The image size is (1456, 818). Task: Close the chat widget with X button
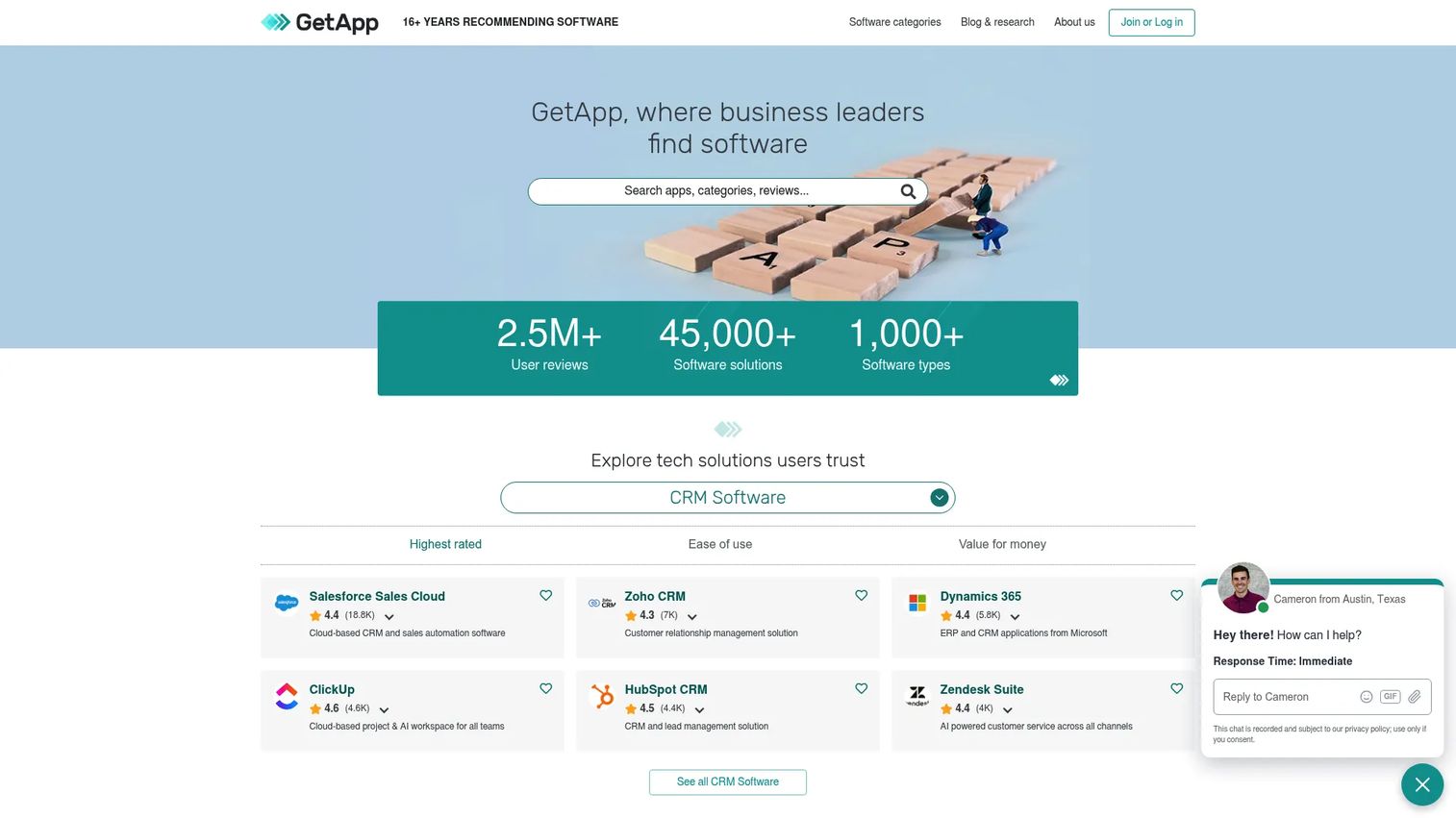click(x=1422, y=785)
